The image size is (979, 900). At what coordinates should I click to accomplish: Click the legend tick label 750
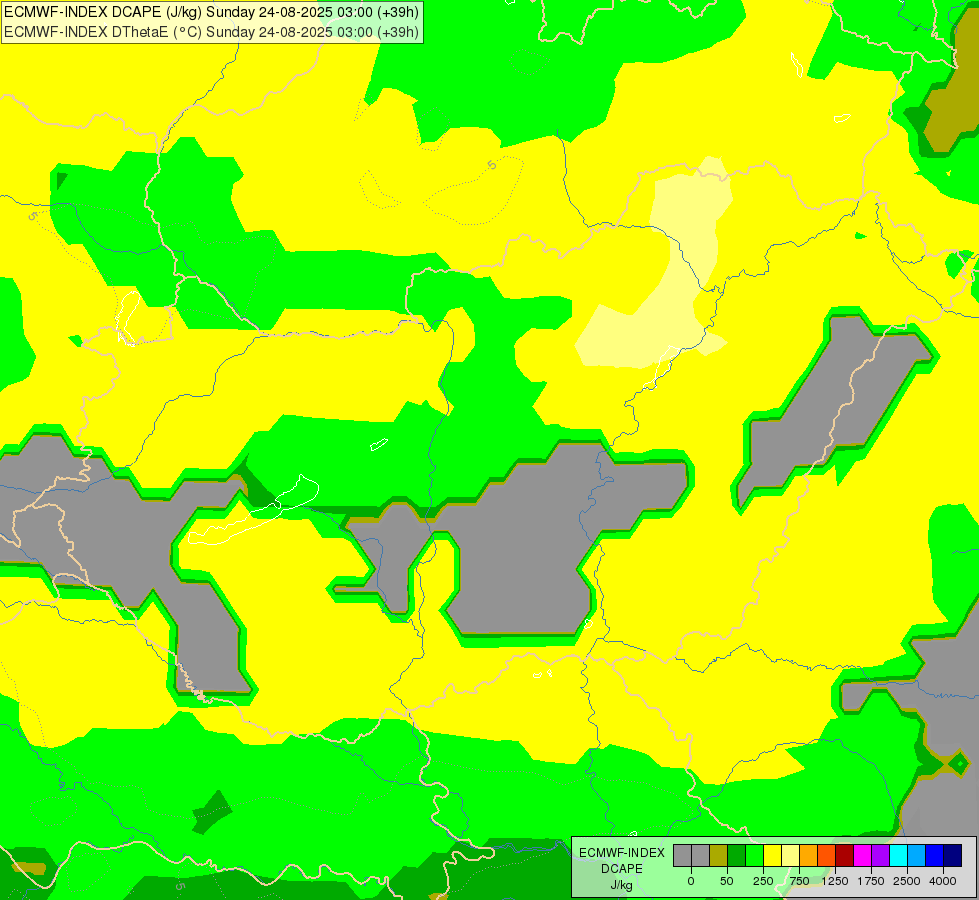pos(799,881)
